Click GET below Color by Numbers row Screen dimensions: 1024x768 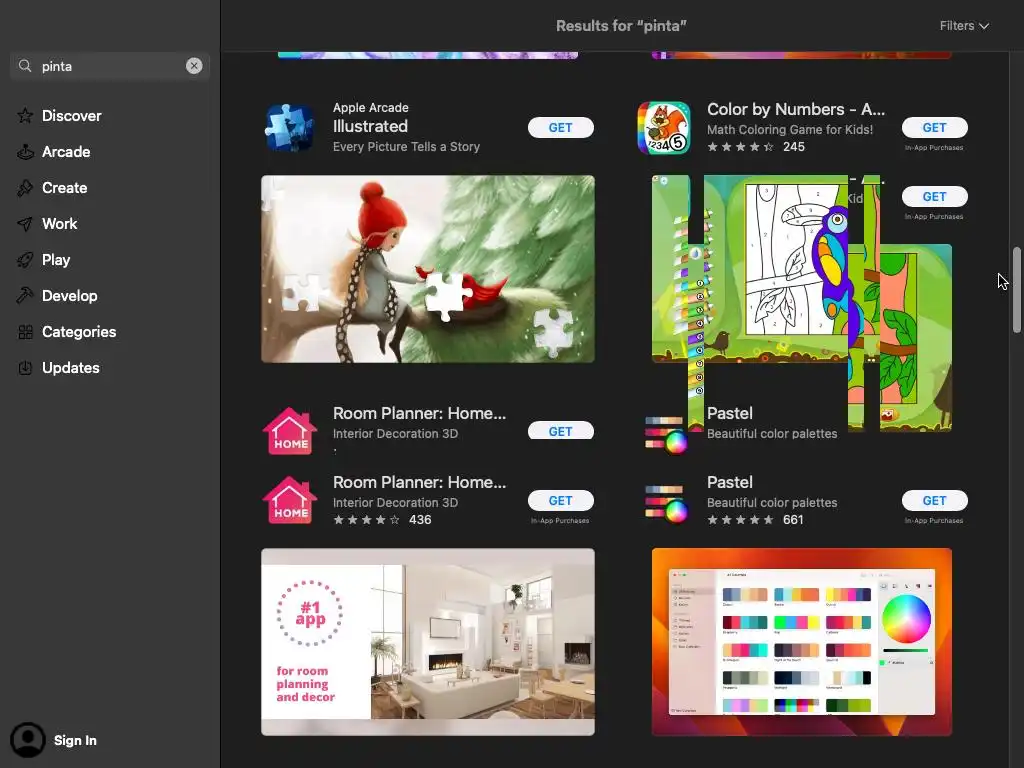click(935, 197)
